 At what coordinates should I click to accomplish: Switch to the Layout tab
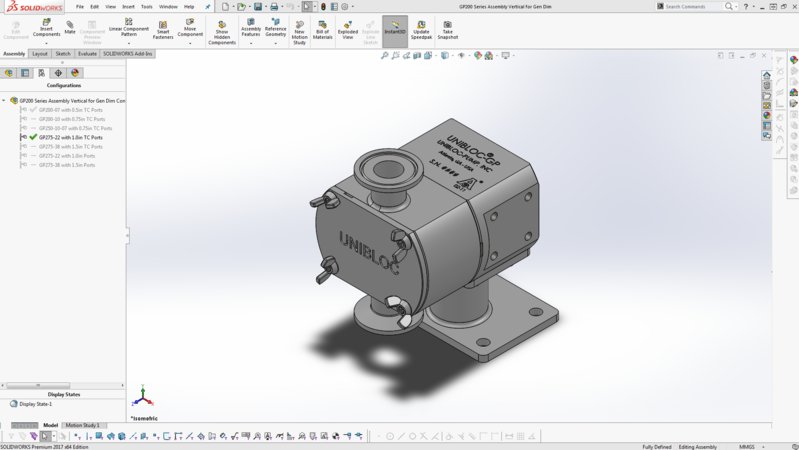40,54
